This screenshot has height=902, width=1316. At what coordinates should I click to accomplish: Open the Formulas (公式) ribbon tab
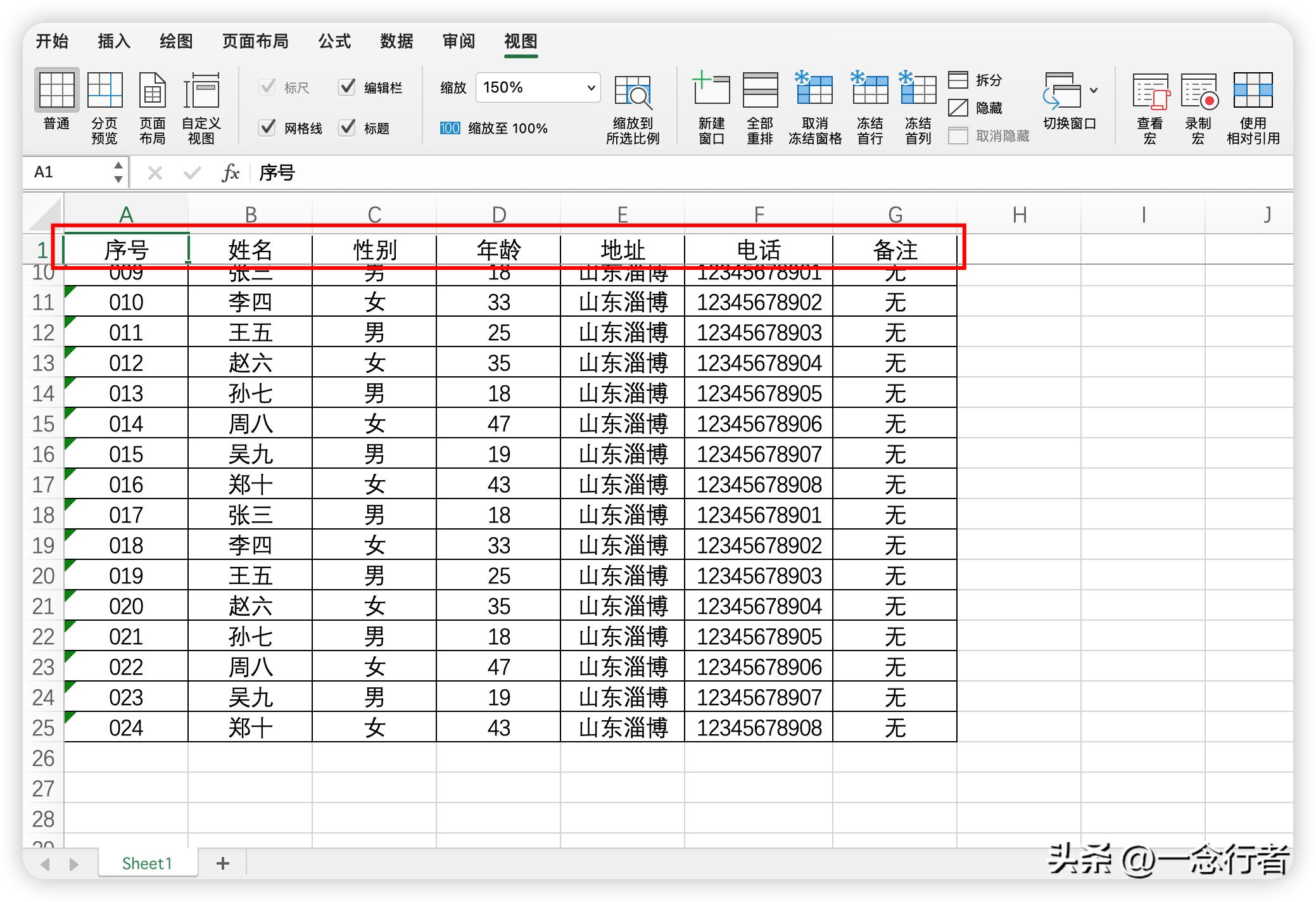tap(334, 42)
